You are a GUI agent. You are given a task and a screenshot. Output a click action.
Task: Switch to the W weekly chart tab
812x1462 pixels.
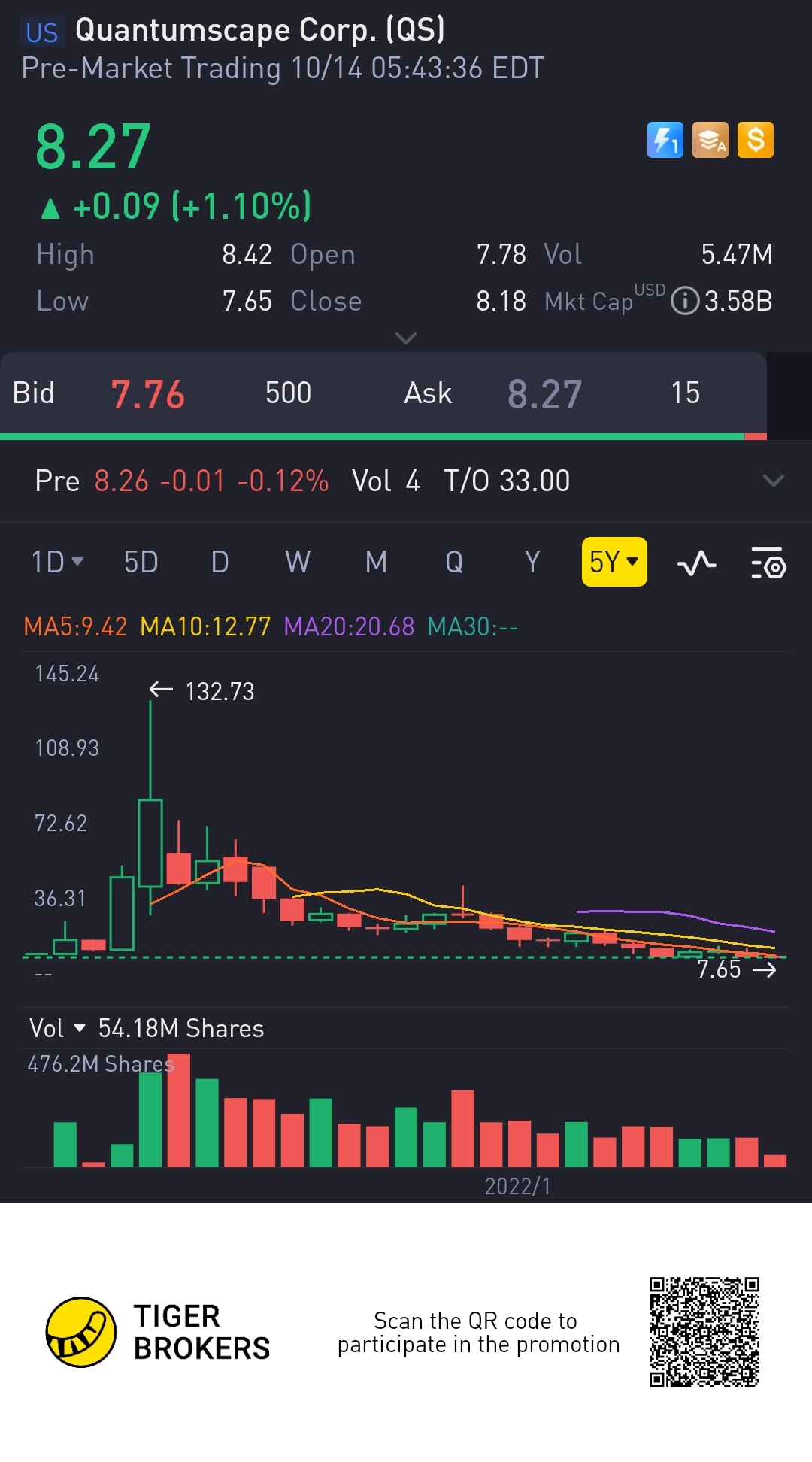tap(298, 562)
